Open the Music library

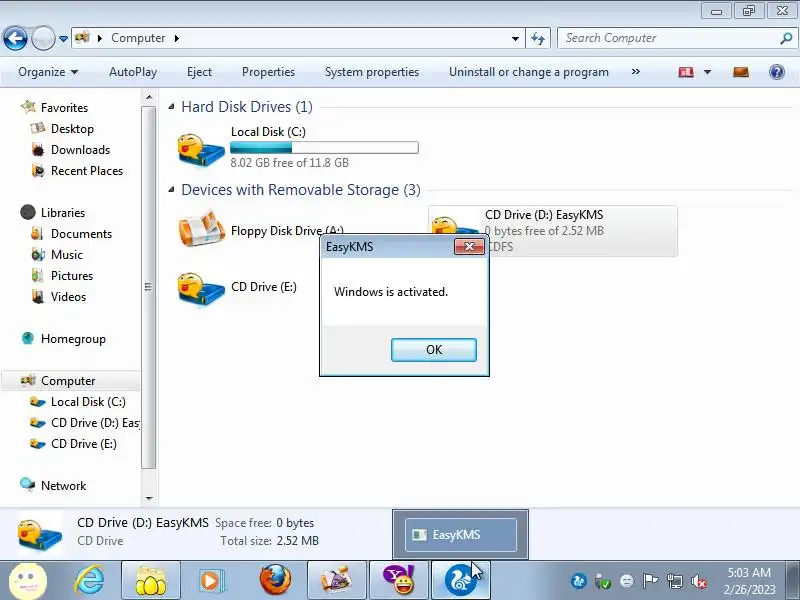pos(66,255)
